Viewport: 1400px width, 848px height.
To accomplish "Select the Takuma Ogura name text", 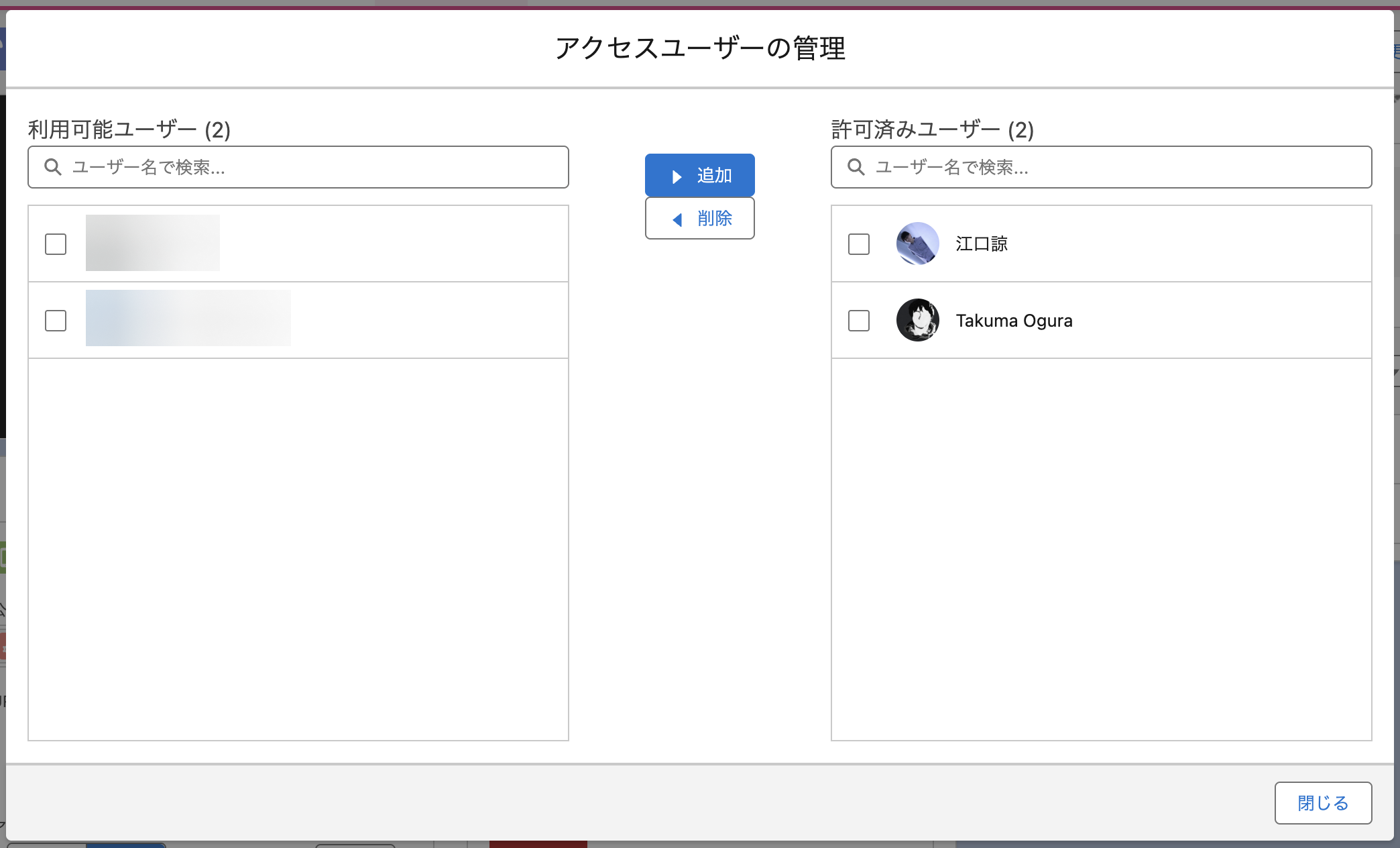I will tap(1014, 321).
